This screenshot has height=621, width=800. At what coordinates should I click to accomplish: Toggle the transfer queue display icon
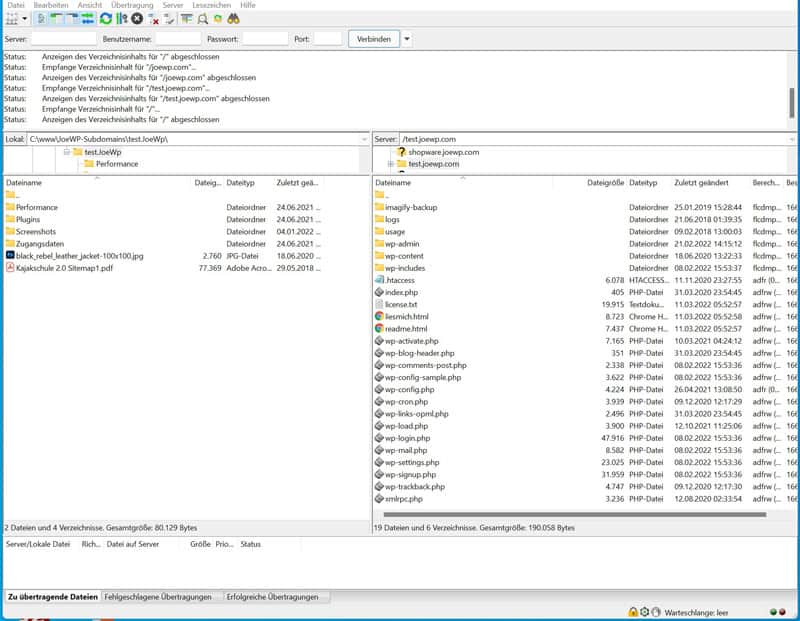point(88,19)
